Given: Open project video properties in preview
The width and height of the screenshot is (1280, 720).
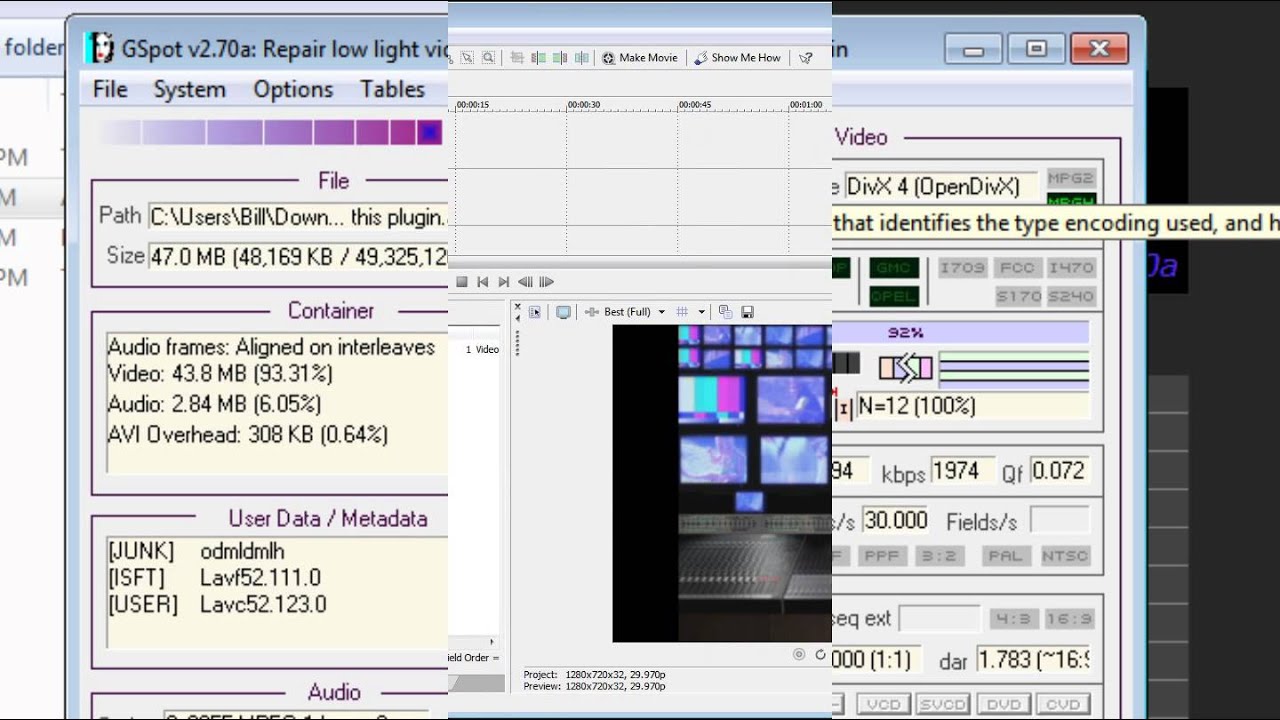Looking at the screenshot, I should [535, 312].
